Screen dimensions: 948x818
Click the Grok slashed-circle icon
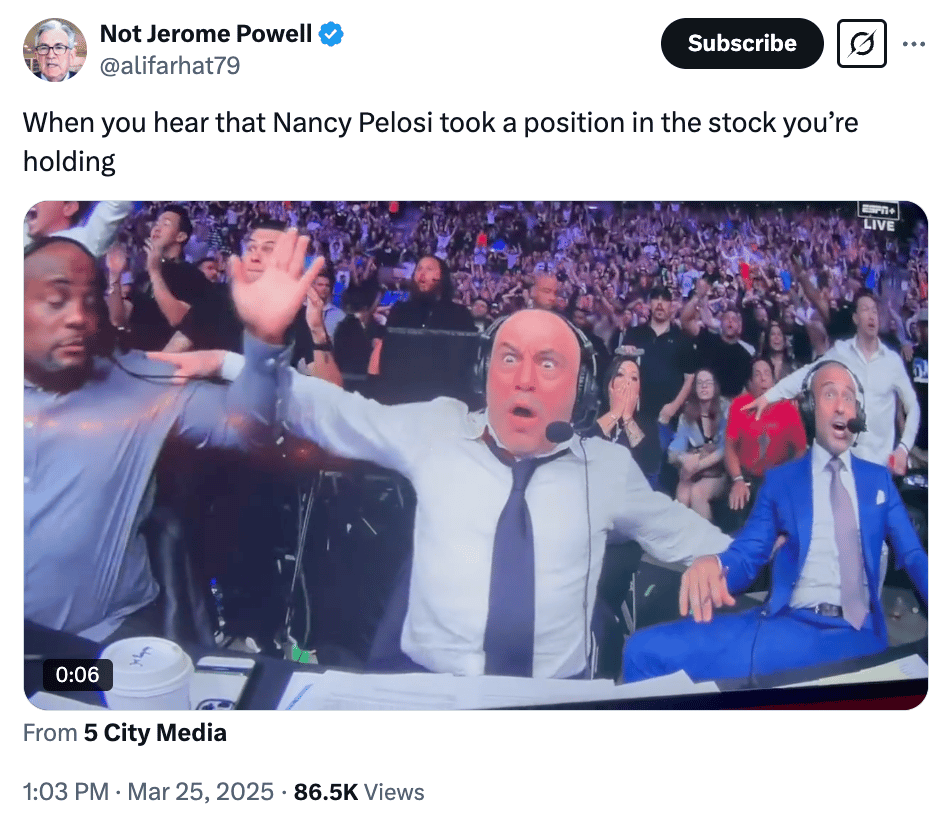(x=862, y=44)
